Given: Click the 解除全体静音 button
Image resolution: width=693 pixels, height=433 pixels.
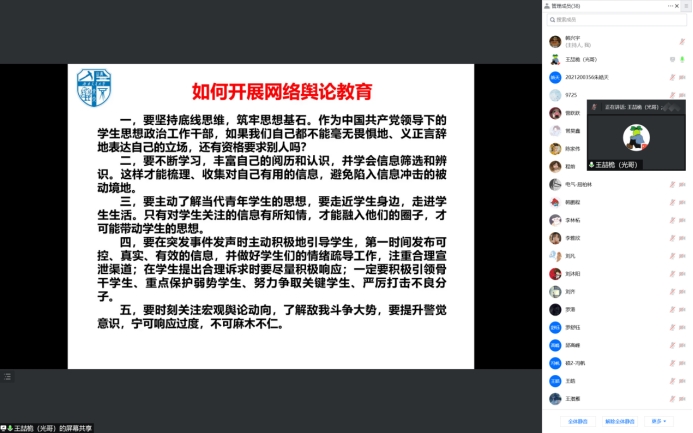Looking at the screenshot, I should point(620,421).
